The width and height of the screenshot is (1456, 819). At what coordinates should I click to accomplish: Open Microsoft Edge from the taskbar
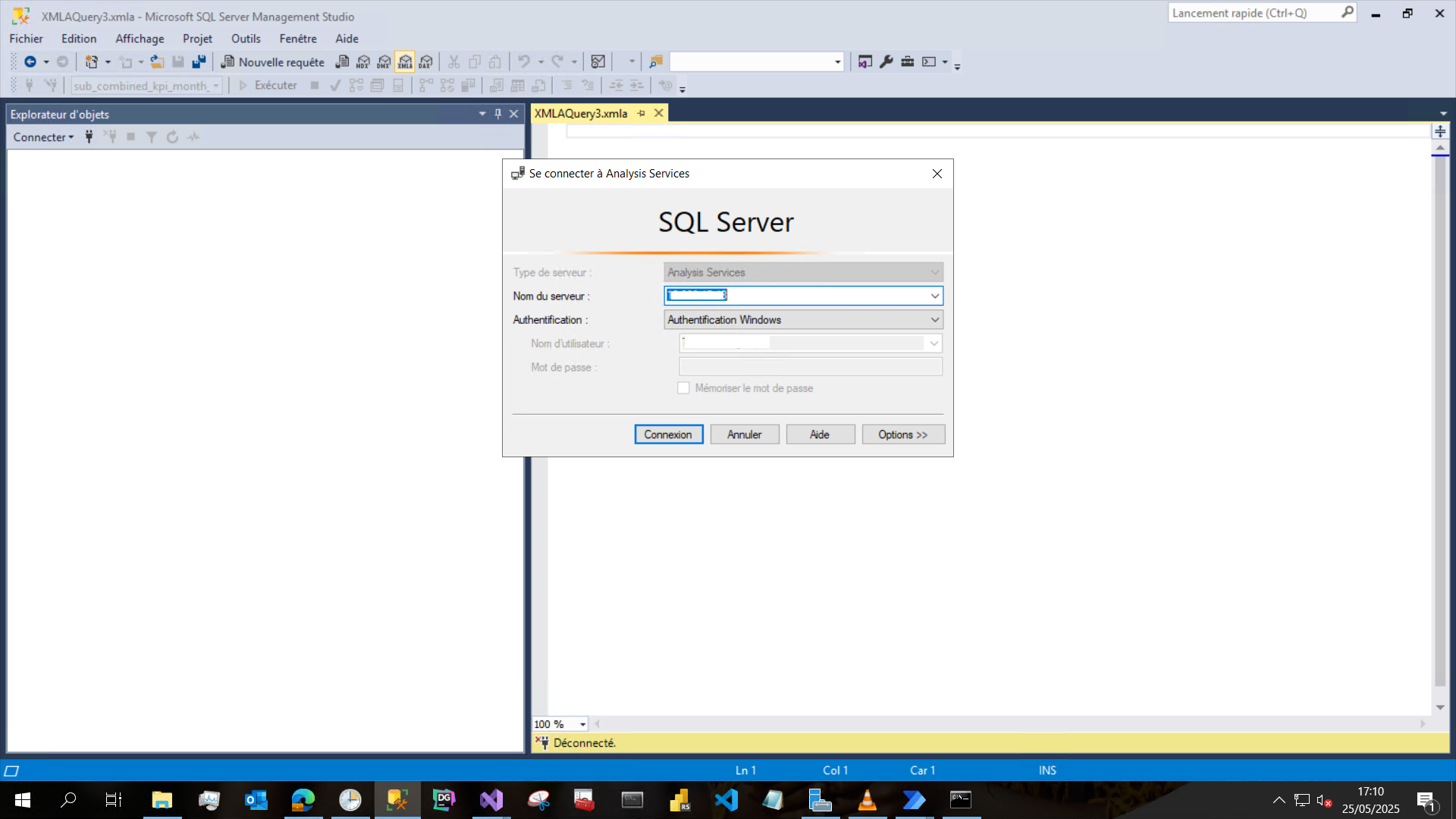(x=303, y=799)
